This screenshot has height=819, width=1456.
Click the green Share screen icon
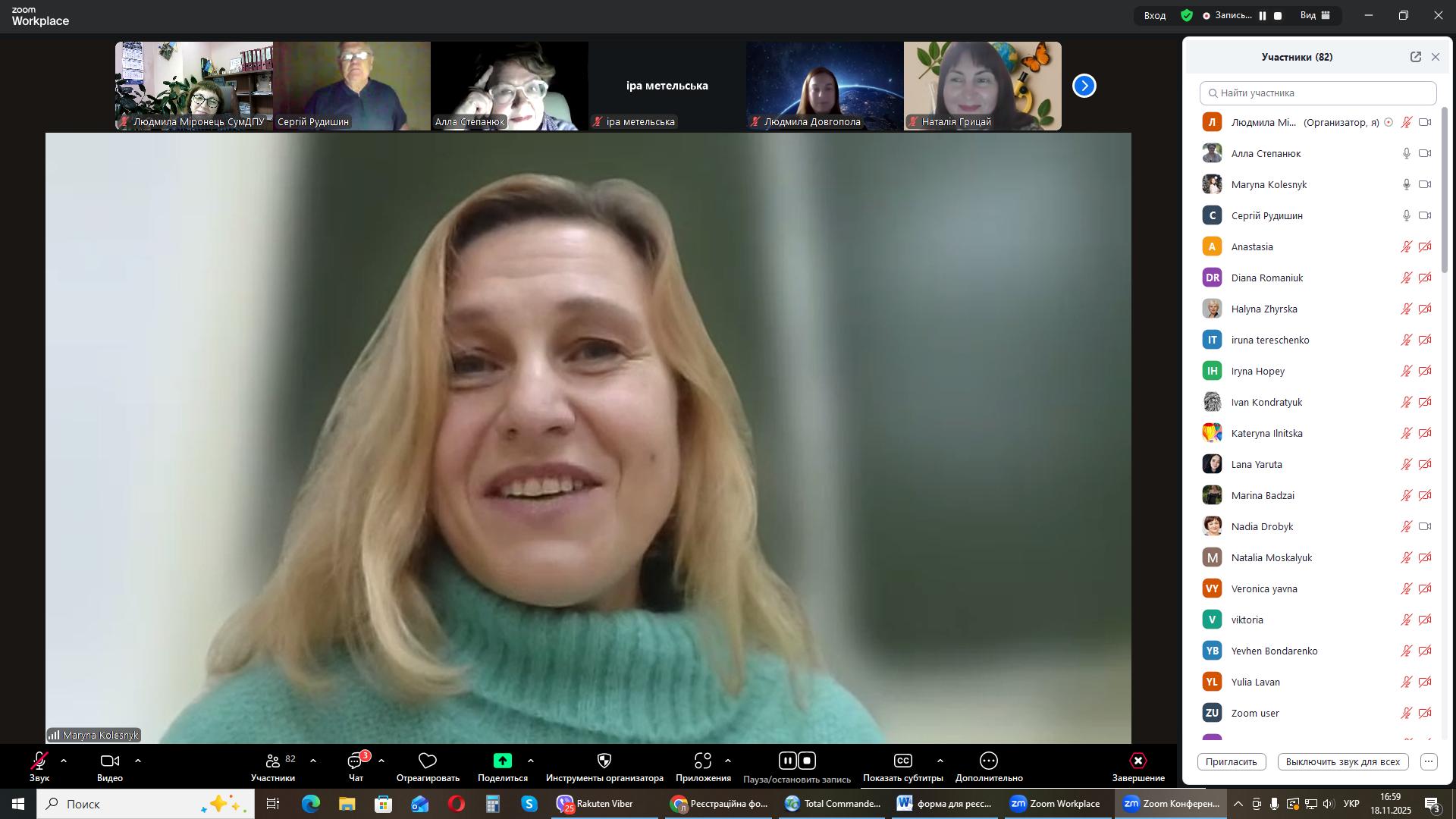click(502, 761)
